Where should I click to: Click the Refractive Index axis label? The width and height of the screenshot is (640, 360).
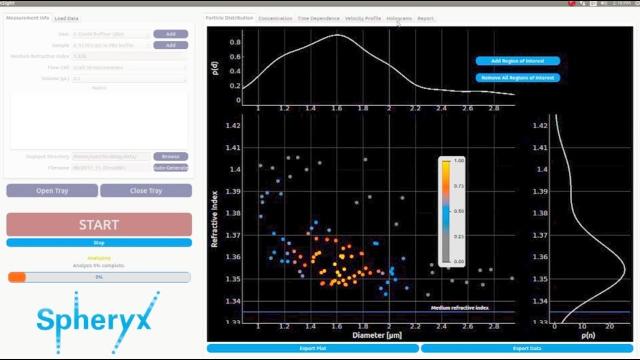[x=214, y=219]
